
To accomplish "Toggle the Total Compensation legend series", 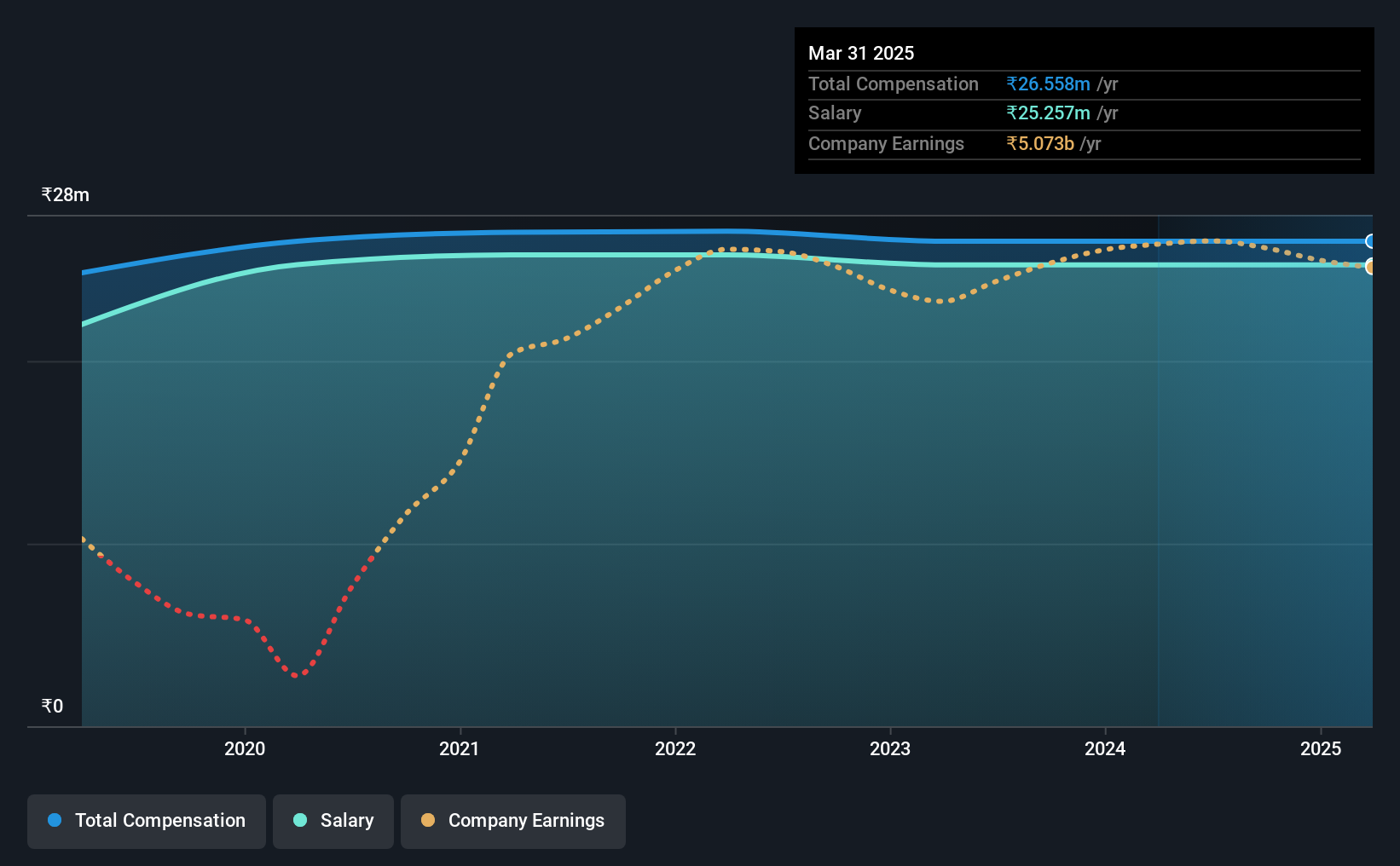I will [147, 821].
